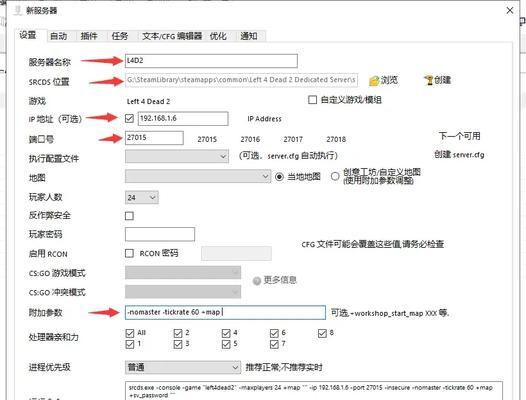The image size is (526, 400).
Task: Open the CS:GO 冲突模式 dropdown
Action: click(x=183, y=292)
